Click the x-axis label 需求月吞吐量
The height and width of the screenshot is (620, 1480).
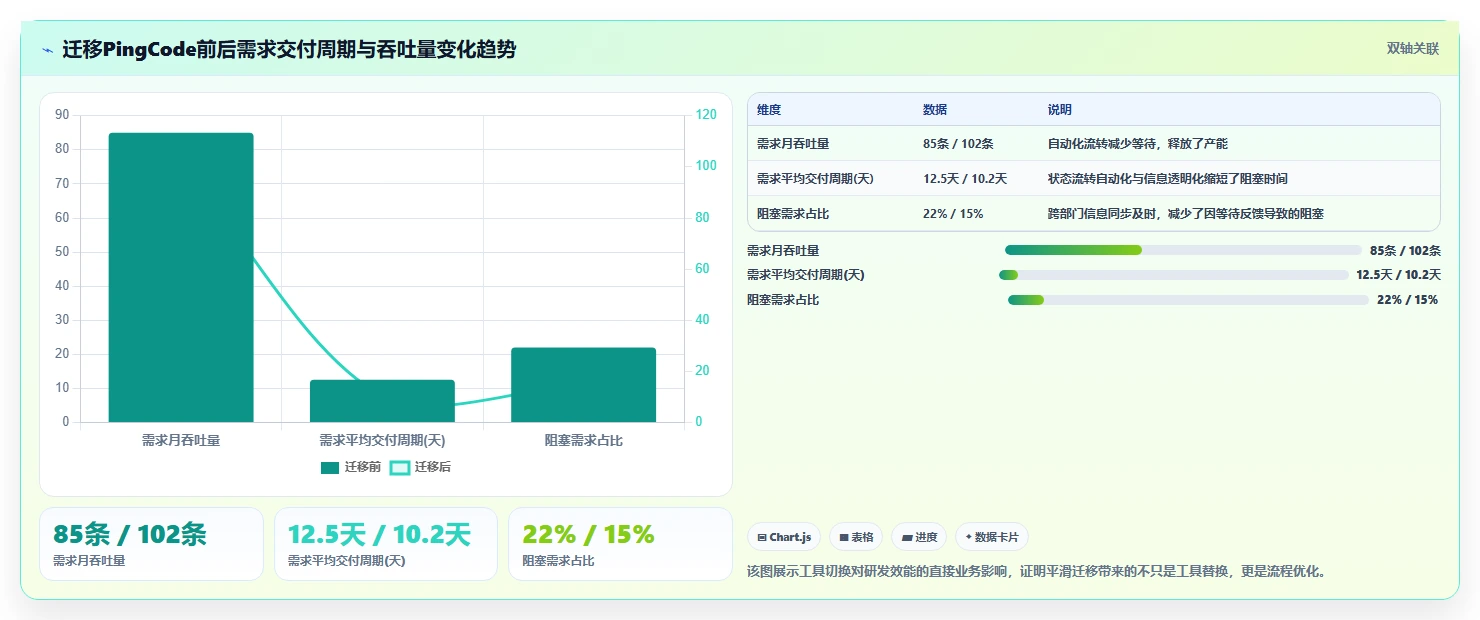(181, 440)
